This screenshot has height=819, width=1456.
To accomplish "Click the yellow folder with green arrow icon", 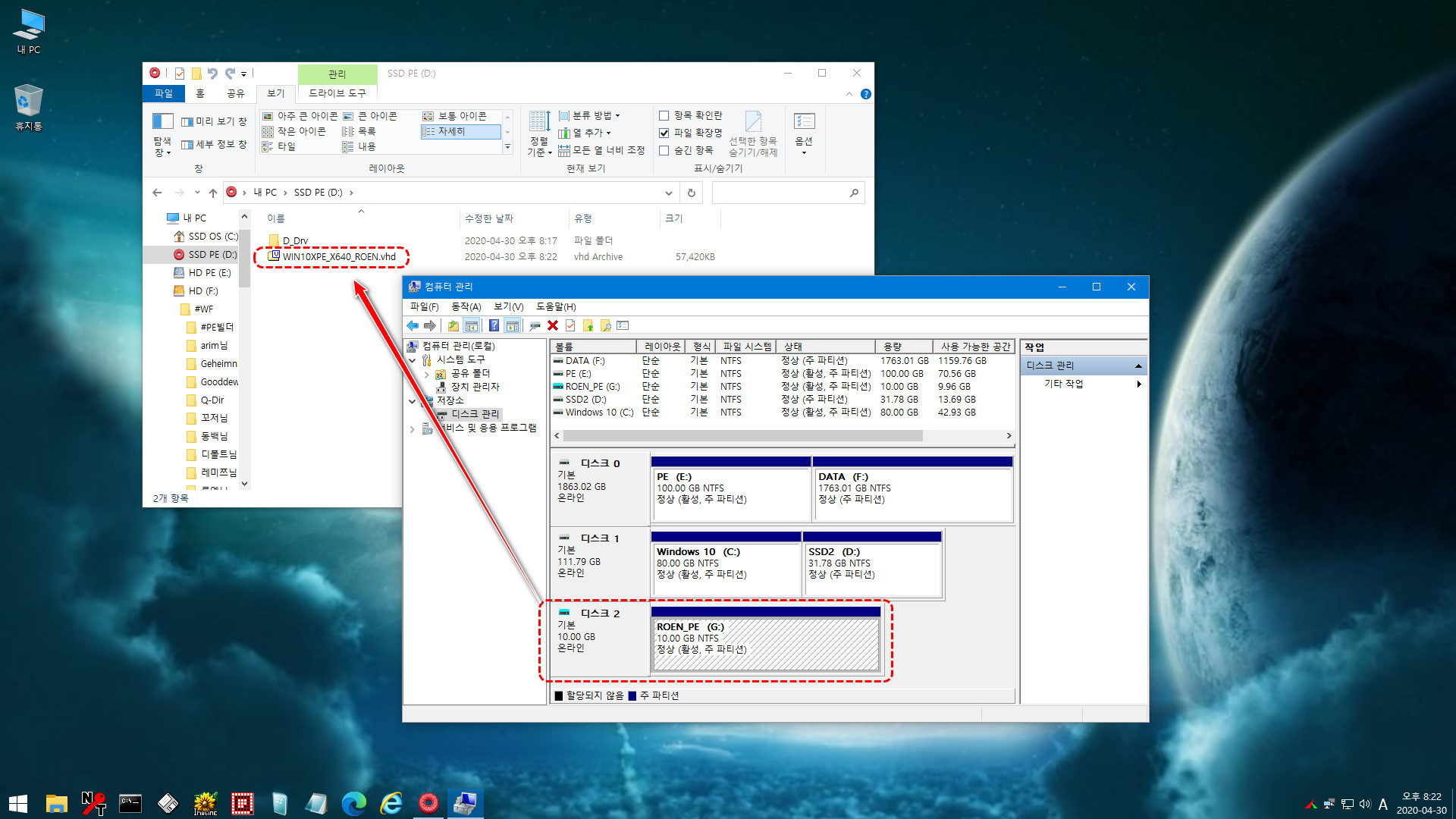I will [x=588, y=326].
